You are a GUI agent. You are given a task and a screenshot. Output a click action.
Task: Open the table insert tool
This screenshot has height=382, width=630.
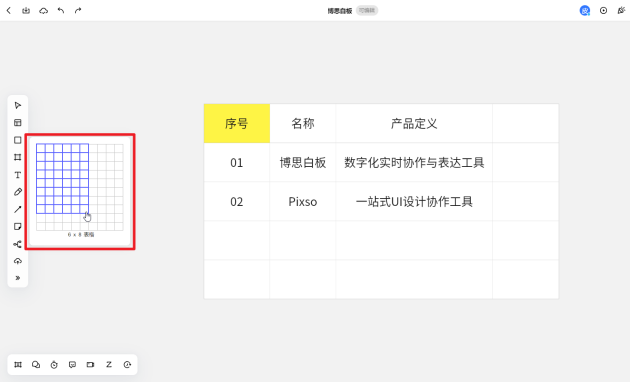click(18, 123)
